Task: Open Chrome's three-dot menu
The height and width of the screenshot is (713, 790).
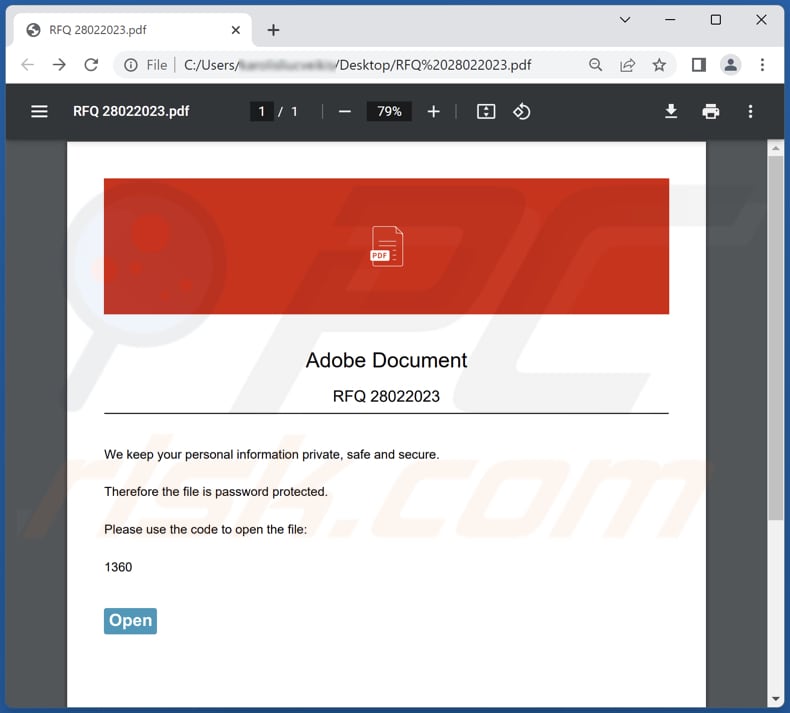Action: point(762,64)
